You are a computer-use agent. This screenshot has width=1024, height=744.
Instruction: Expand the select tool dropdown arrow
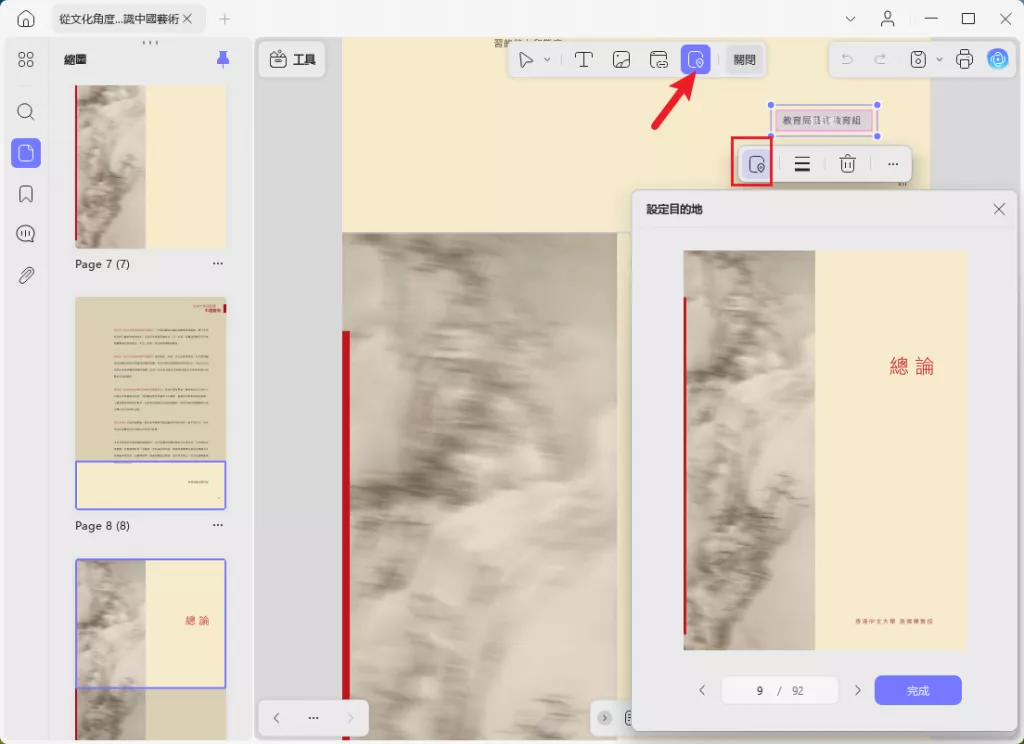547,59
